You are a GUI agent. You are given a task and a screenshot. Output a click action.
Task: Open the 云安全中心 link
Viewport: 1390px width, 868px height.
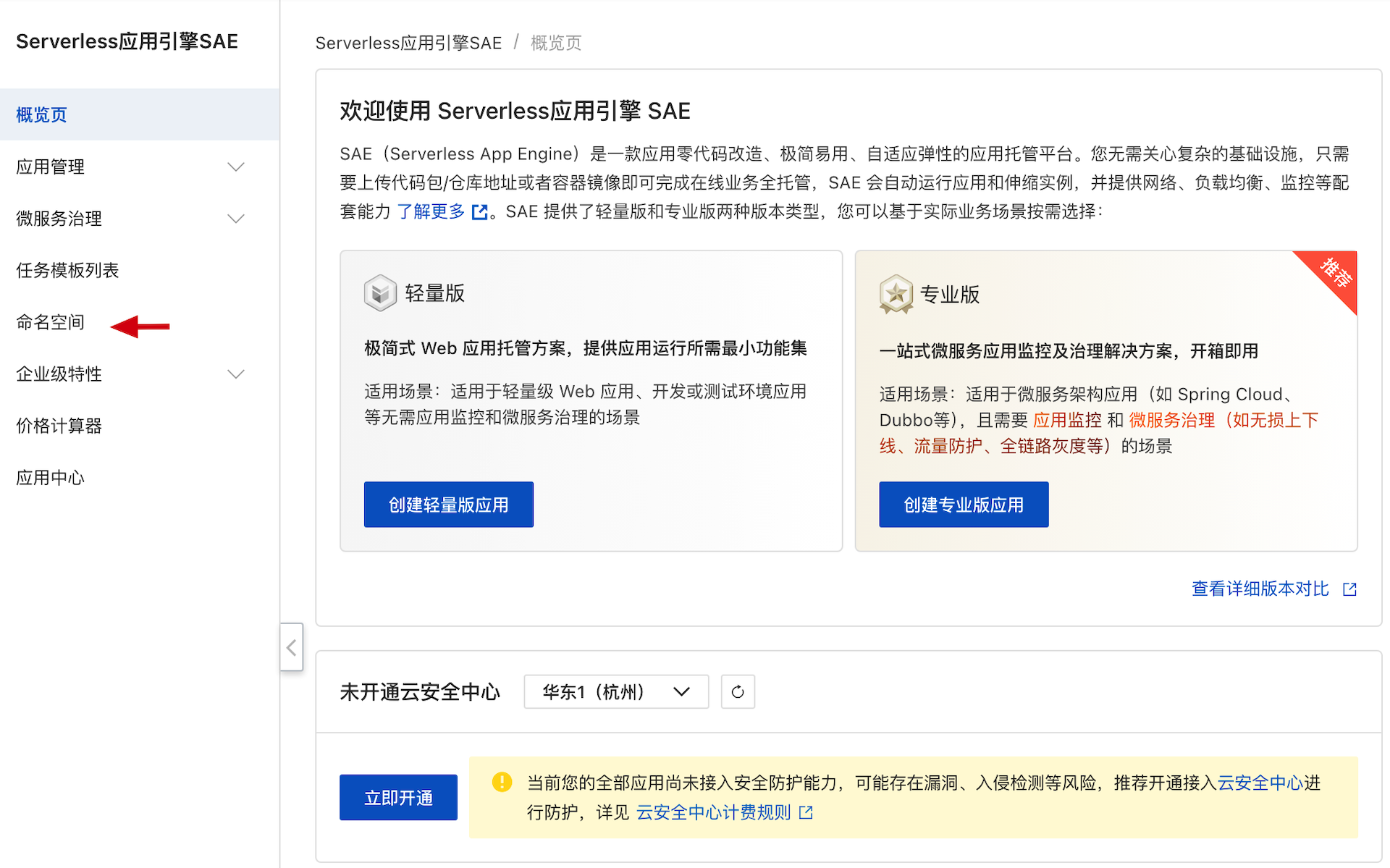[1260, 783]
